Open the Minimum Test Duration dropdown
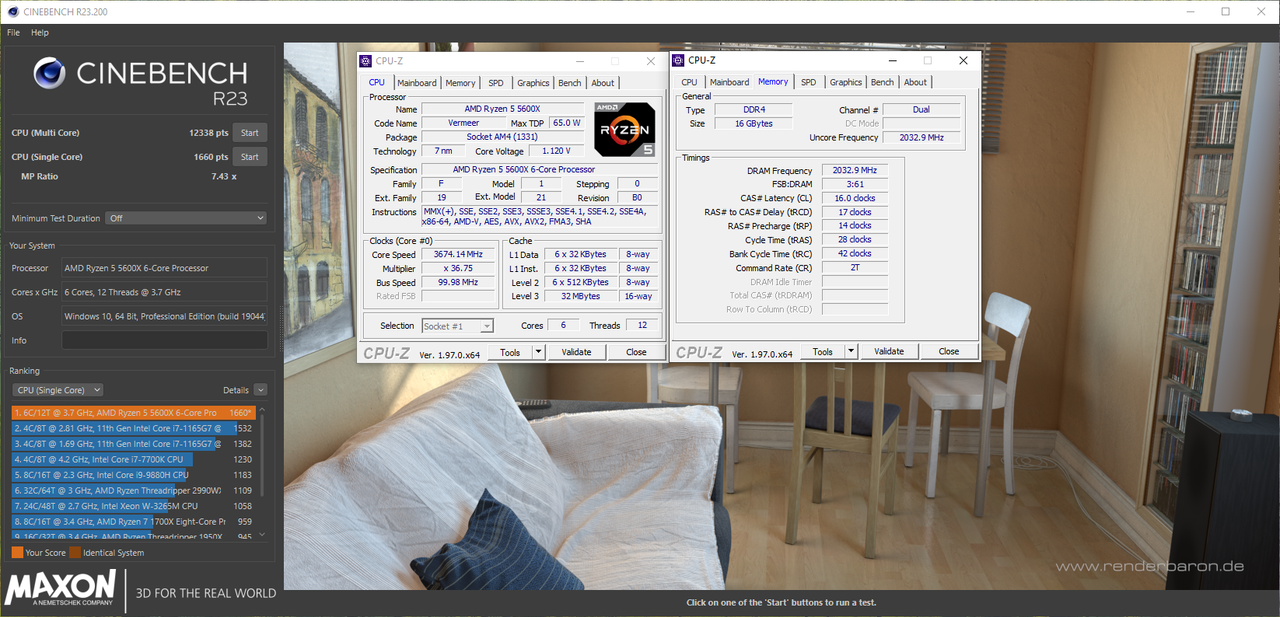This screenshot has height=617, width=1280. point(186,218)
